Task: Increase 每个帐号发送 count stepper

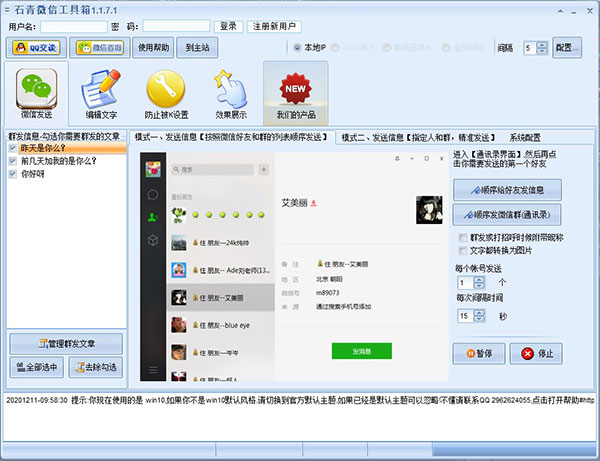Action: click(479, 280)
